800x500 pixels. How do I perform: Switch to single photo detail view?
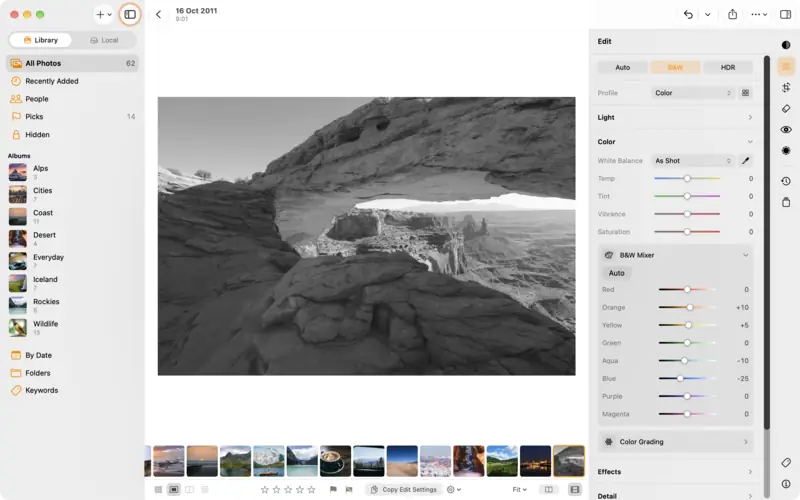174,490
